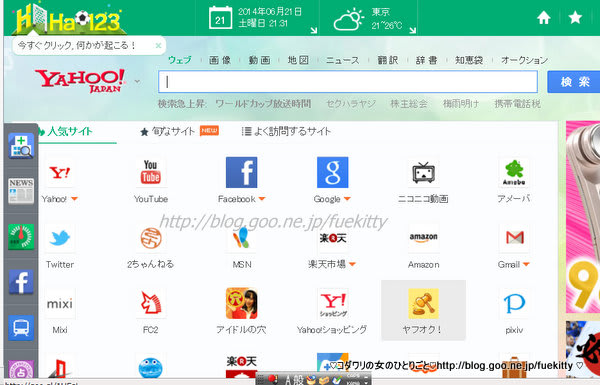This screenshot has height=385, width=600.
Task: Select the オークション search tab
Action: pos(524,60)
